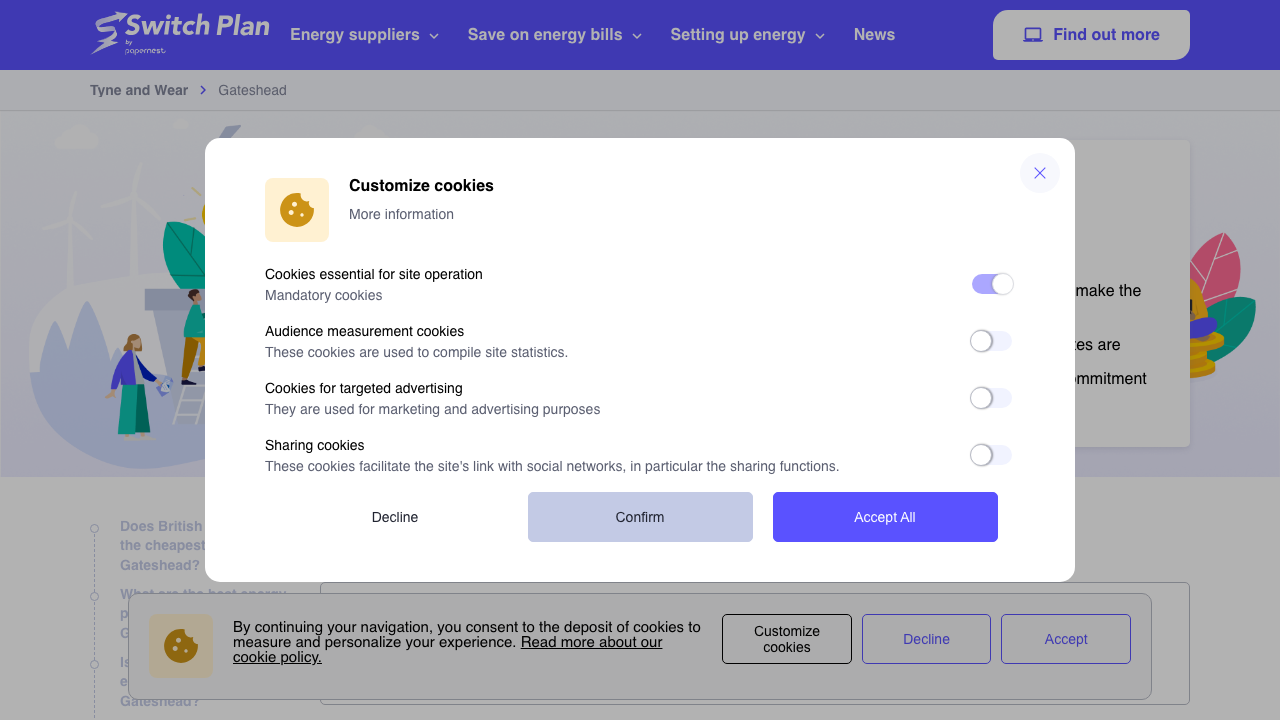Click the Confirm button in the dialog
This screenshot has width=1280, height=720.
point(640,517)
